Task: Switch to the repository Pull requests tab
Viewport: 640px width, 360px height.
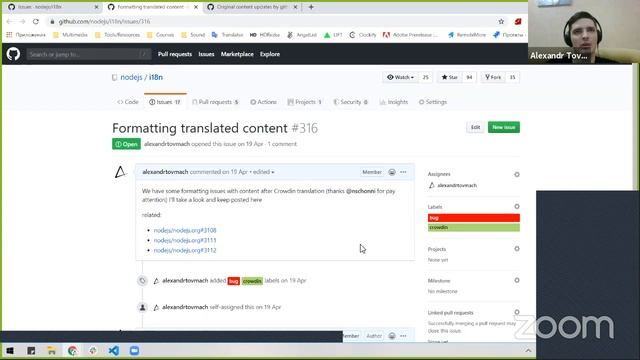Action: click(x=215, y=102)
